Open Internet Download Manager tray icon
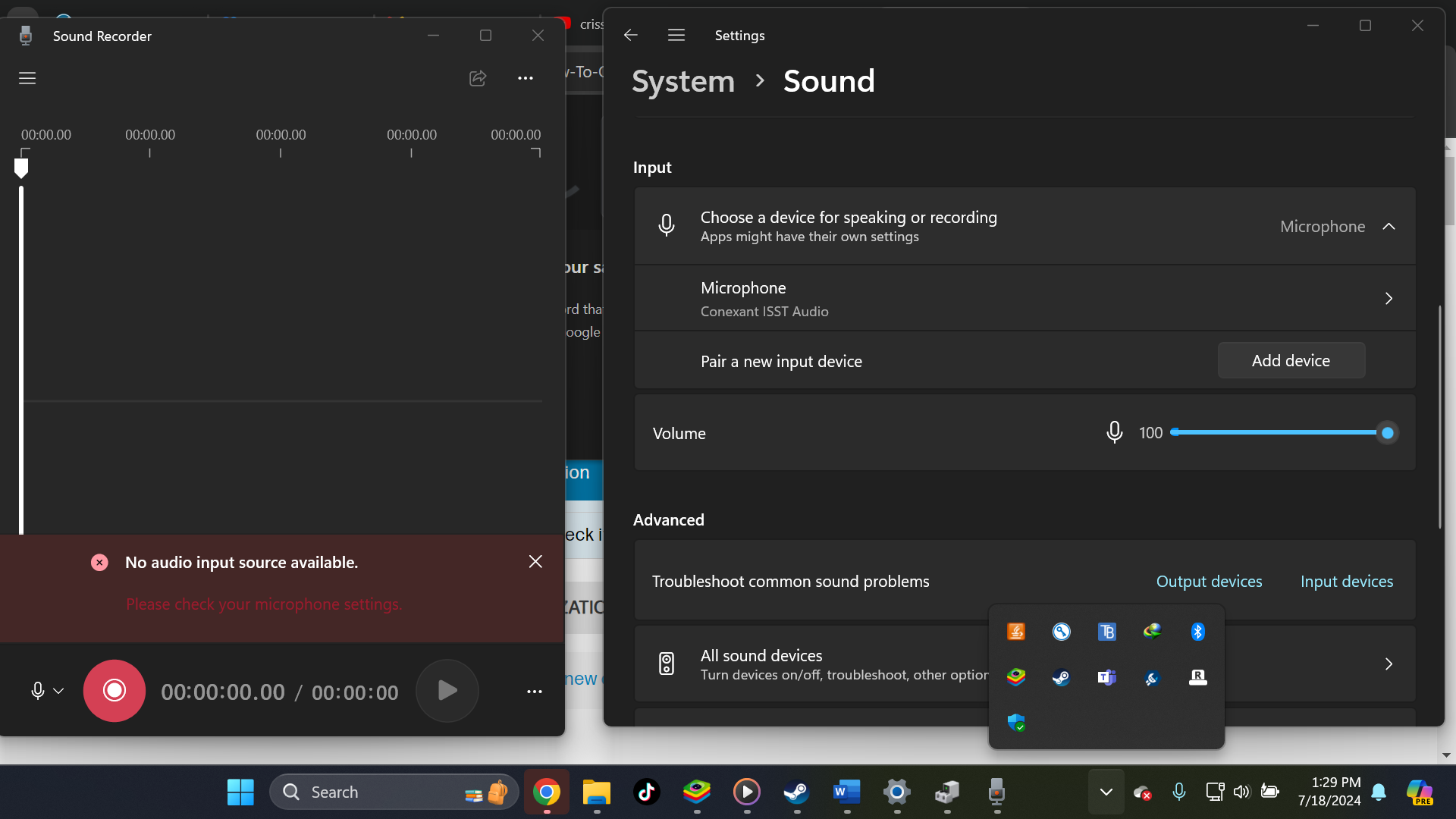 point(1152,631)
